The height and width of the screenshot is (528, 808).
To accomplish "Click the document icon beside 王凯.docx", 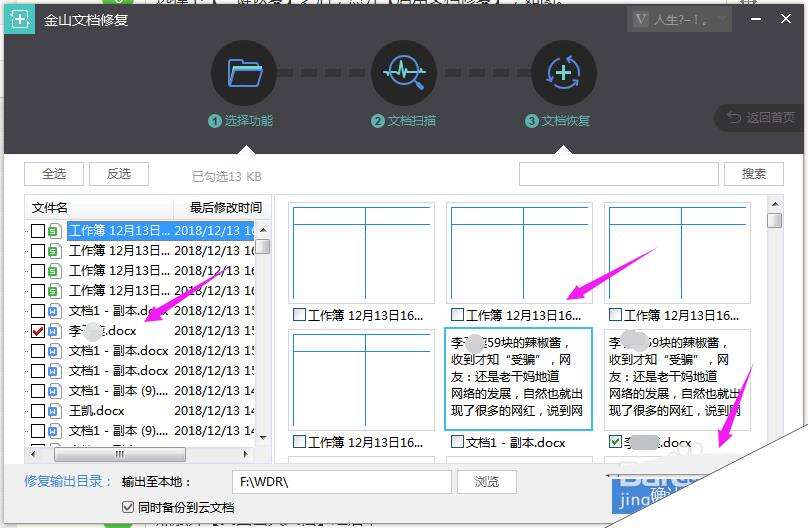I will tap(55, 411).
